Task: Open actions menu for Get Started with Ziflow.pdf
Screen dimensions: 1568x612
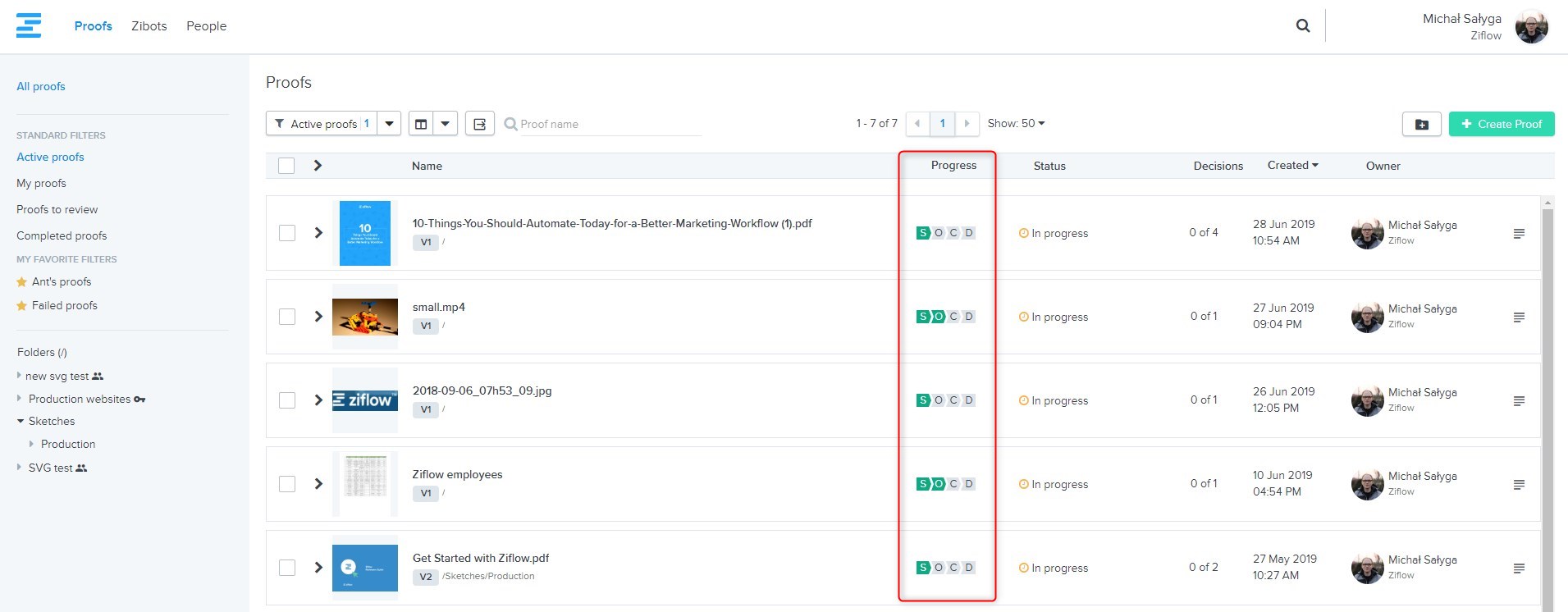Action: click(1519, 569)
